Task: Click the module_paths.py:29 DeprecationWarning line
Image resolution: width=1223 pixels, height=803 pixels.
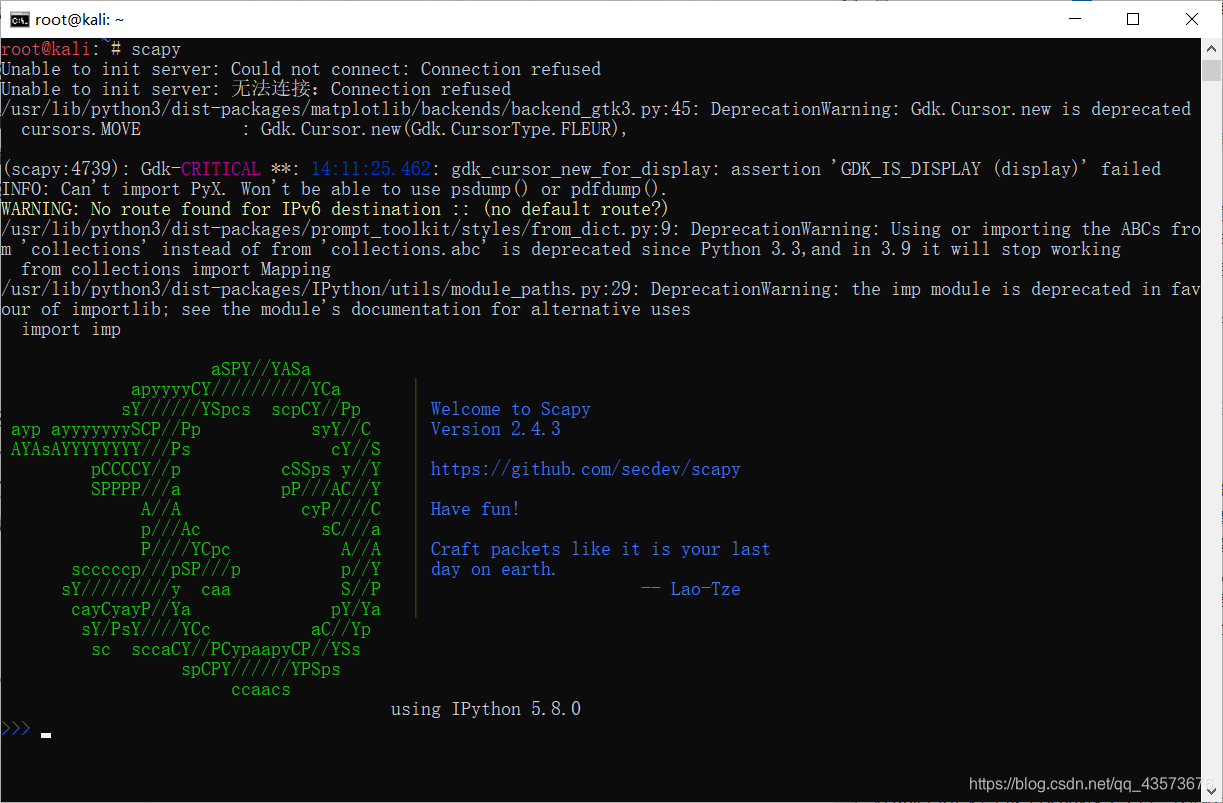Action: (x=600, y=289)
